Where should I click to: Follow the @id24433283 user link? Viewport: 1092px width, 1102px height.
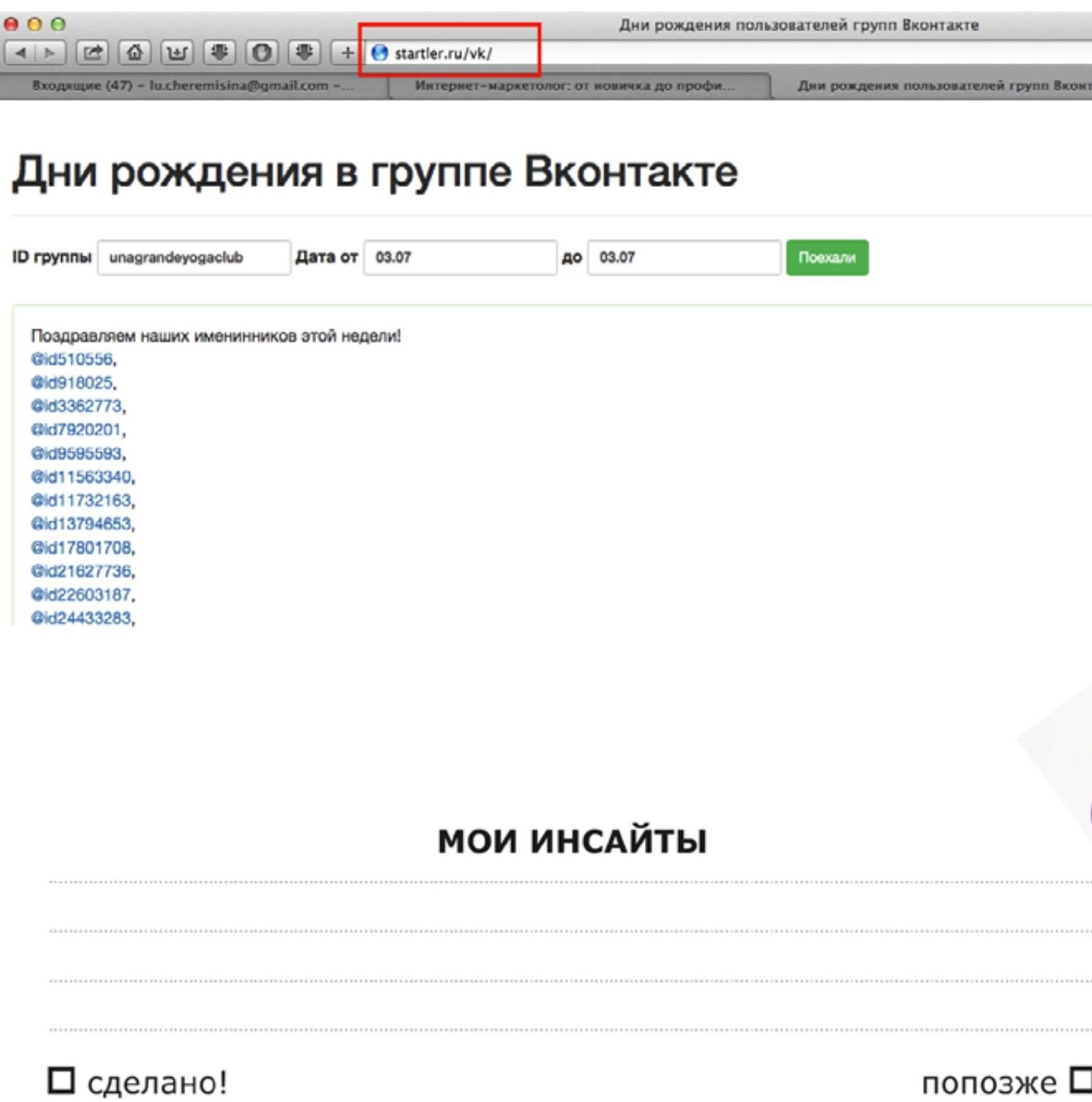81,618
